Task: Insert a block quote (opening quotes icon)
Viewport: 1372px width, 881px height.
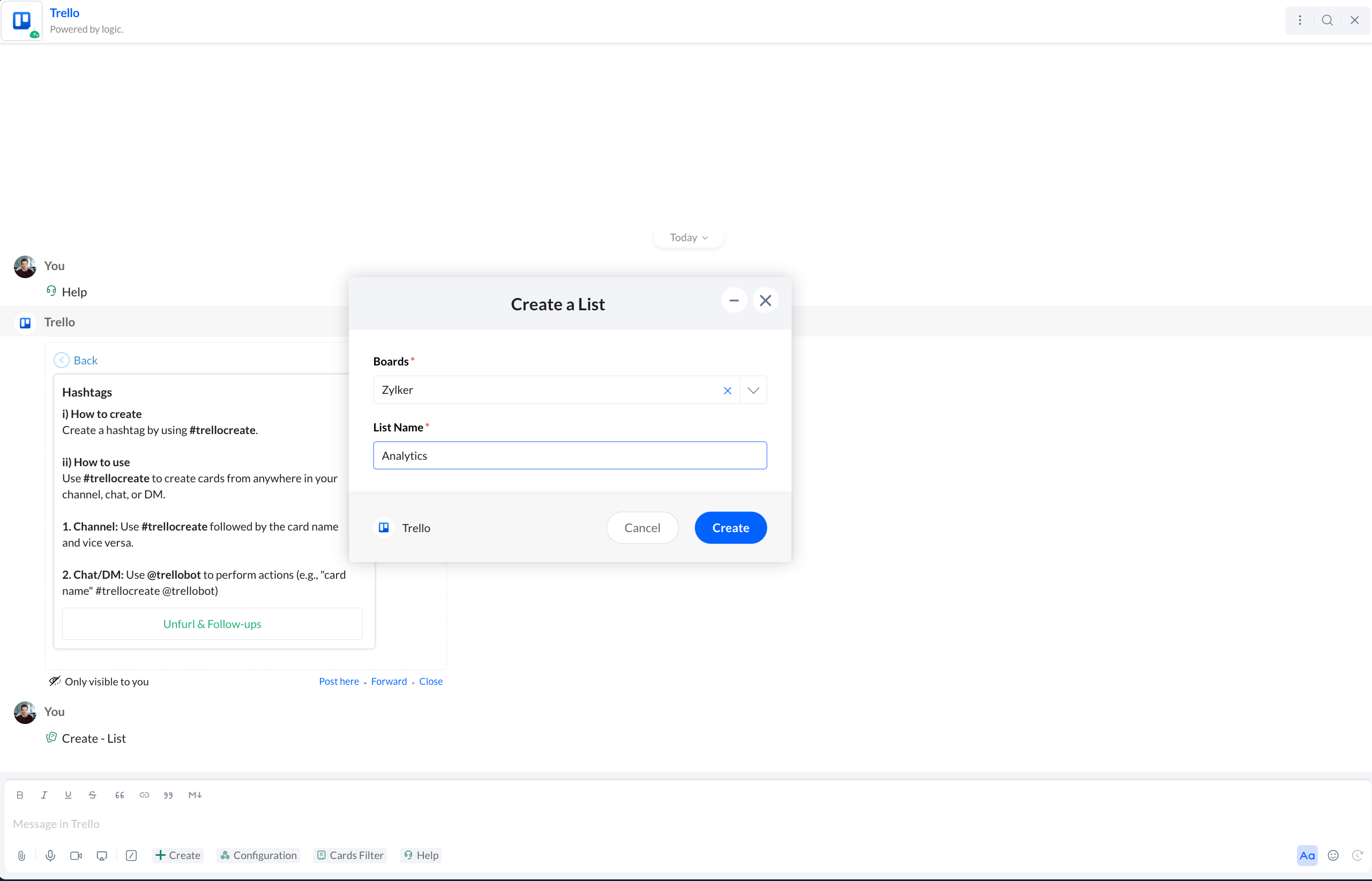Action: [x=120, y=795]
